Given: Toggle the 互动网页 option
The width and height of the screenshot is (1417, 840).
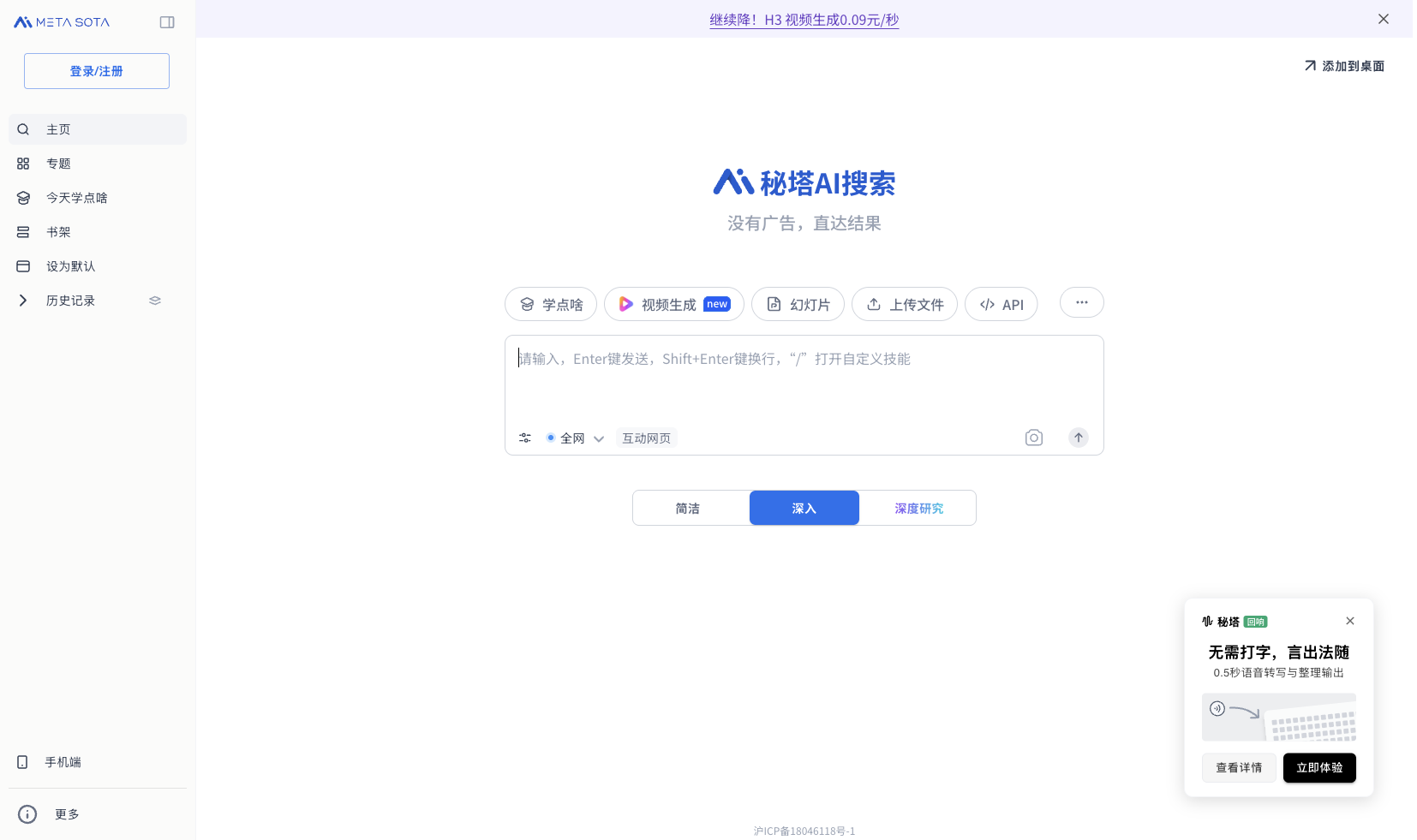Looking at the screenshot, I should 647,438.
